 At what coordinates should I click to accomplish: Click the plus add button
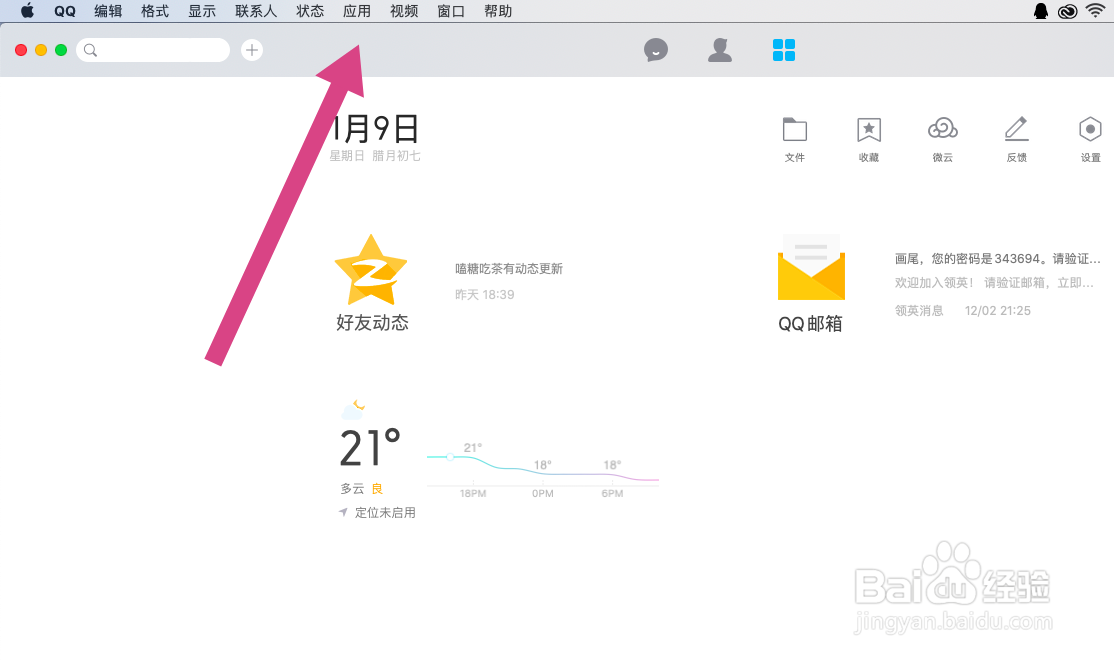click(x=252, y=50)
